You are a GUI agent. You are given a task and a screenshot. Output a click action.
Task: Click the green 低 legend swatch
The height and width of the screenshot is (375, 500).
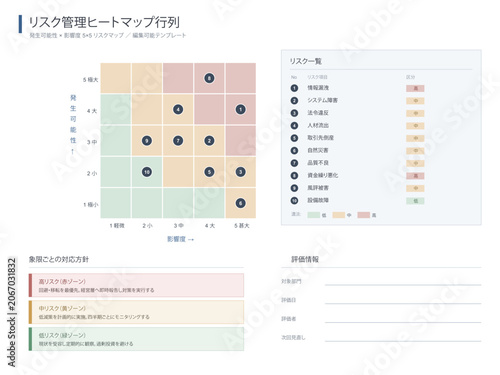point(313,215)
